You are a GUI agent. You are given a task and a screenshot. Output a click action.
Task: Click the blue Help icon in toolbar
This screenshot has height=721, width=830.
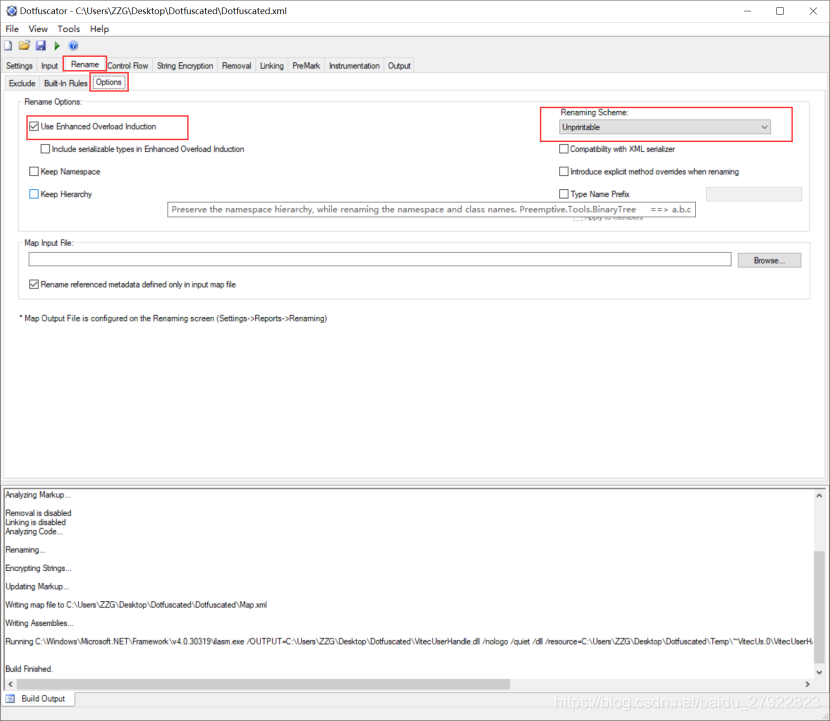pos(74,46)
